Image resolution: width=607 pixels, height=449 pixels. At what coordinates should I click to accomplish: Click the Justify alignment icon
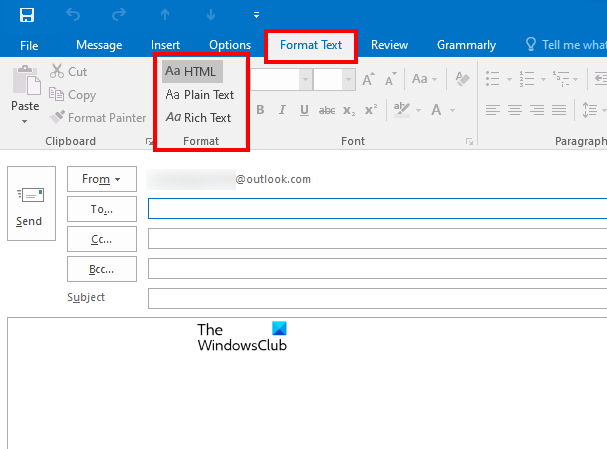559,110
